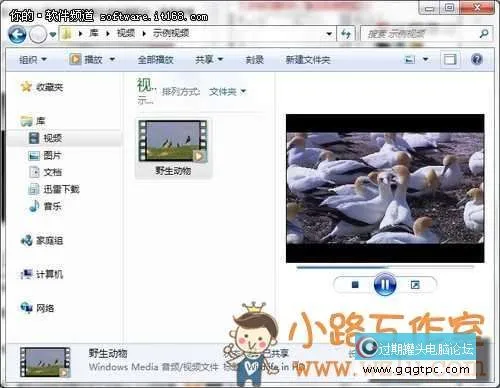
Task: Switch preview to full player mode icon
Action: (x=415, y=285)
